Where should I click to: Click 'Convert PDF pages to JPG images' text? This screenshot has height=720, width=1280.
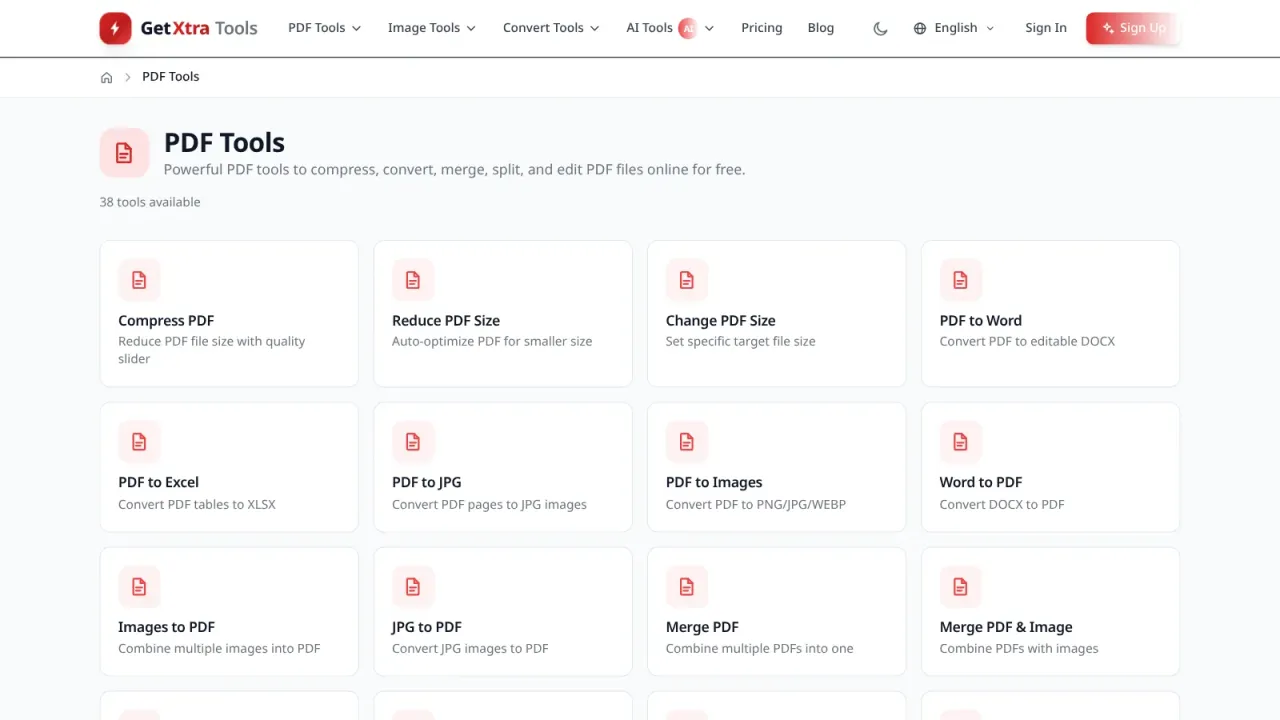coord(490,504)
